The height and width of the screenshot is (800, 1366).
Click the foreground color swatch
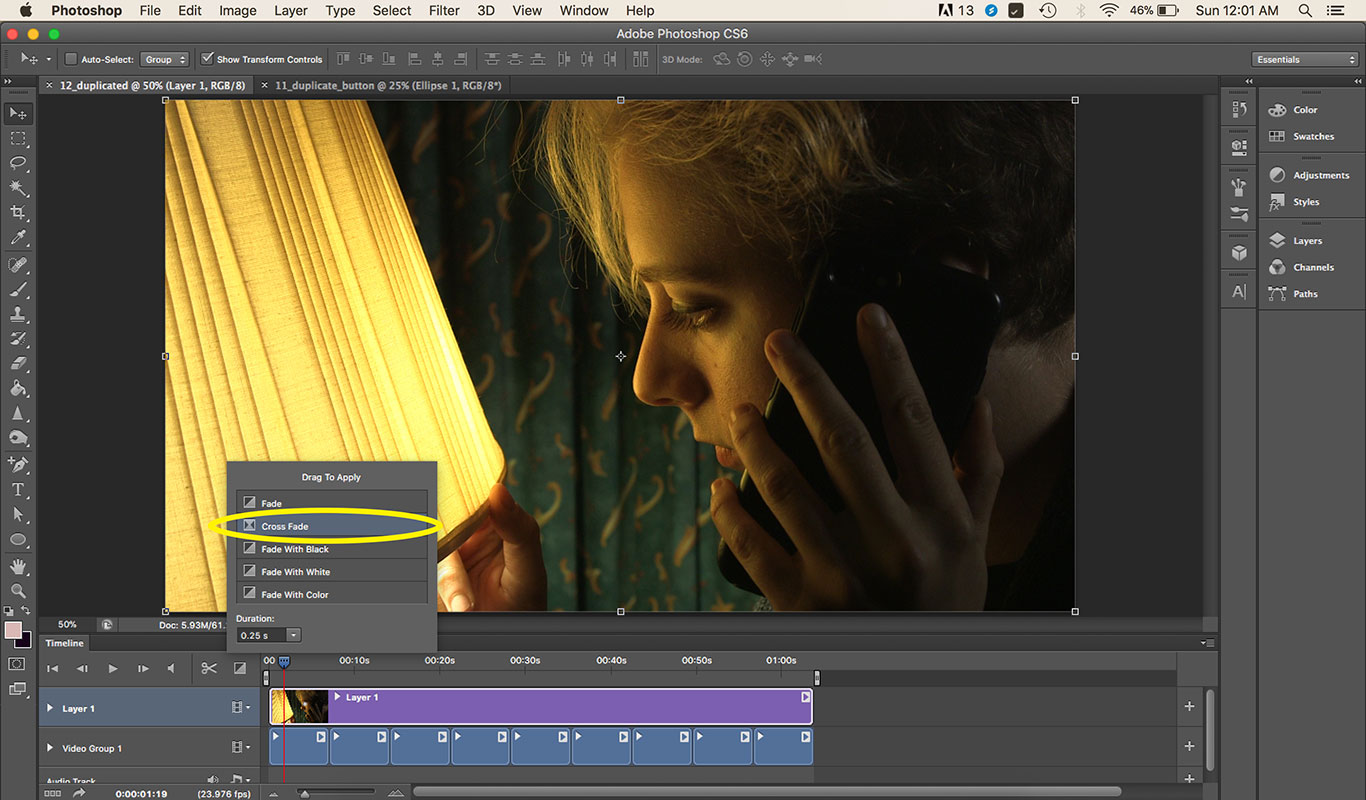click(13, 630)
